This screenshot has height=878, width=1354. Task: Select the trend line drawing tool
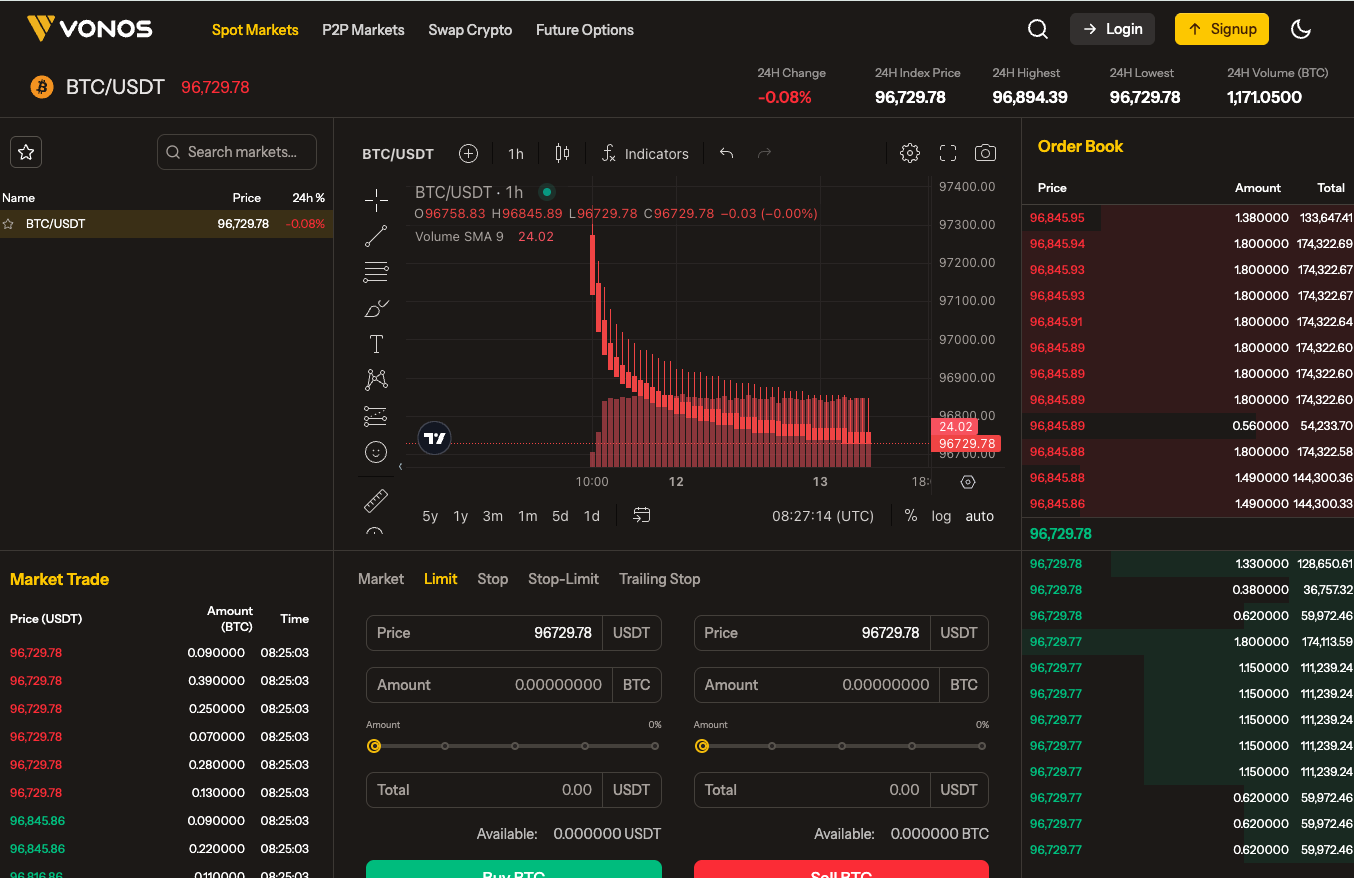(x=376, y=236)
